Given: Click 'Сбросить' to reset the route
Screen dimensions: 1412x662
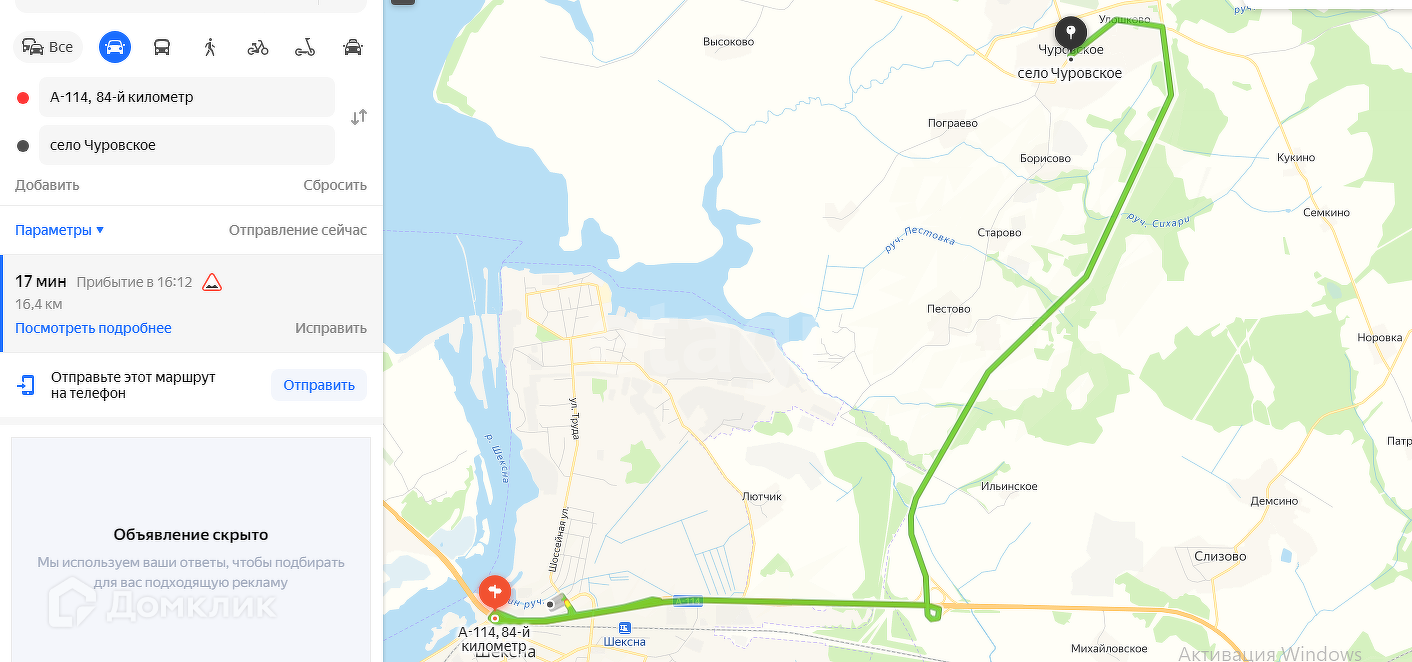Looking at the screenshot, I should (x=335, y=185).
